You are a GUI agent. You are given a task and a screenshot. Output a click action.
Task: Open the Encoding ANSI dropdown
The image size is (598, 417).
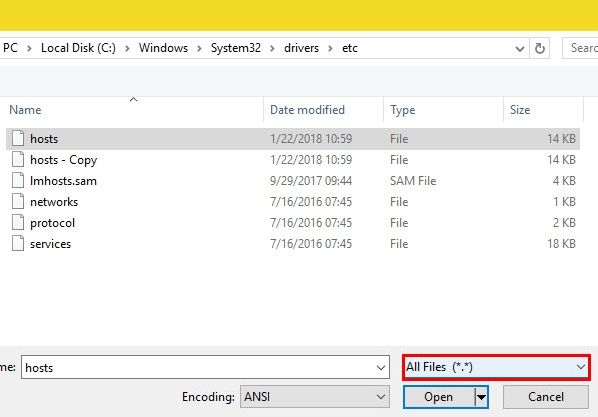tap(315, 397)
